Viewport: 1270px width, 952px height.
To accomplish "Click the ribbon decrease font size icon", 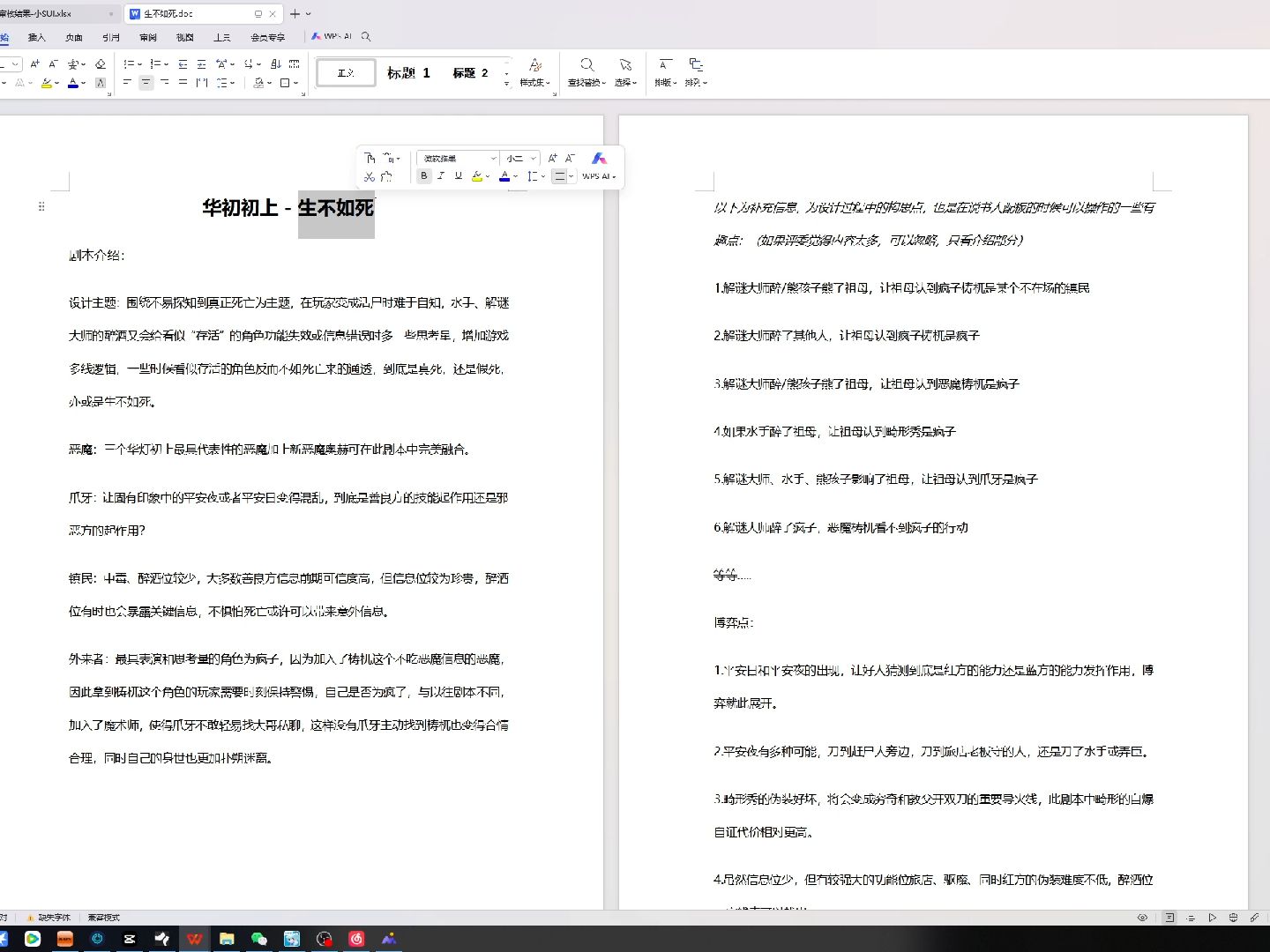I will point(53,63).
